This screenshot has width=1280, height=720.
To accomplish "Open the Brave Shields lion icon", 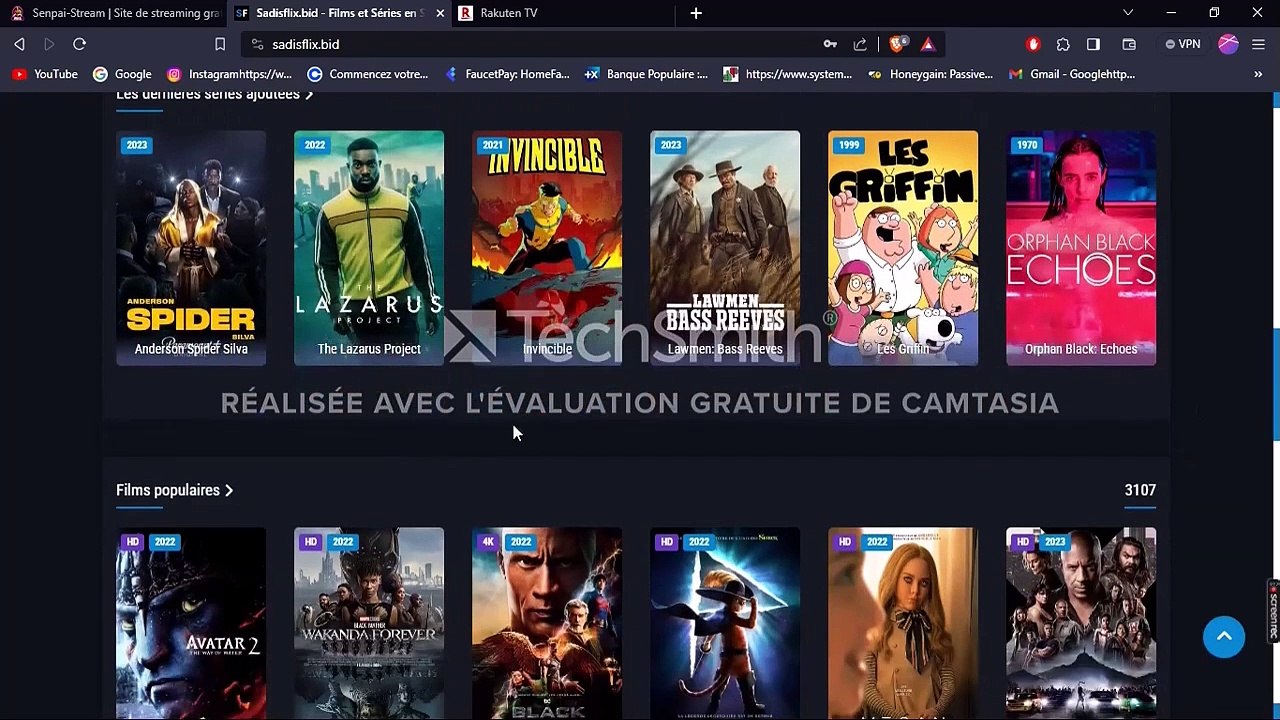I will click(898, 44).
